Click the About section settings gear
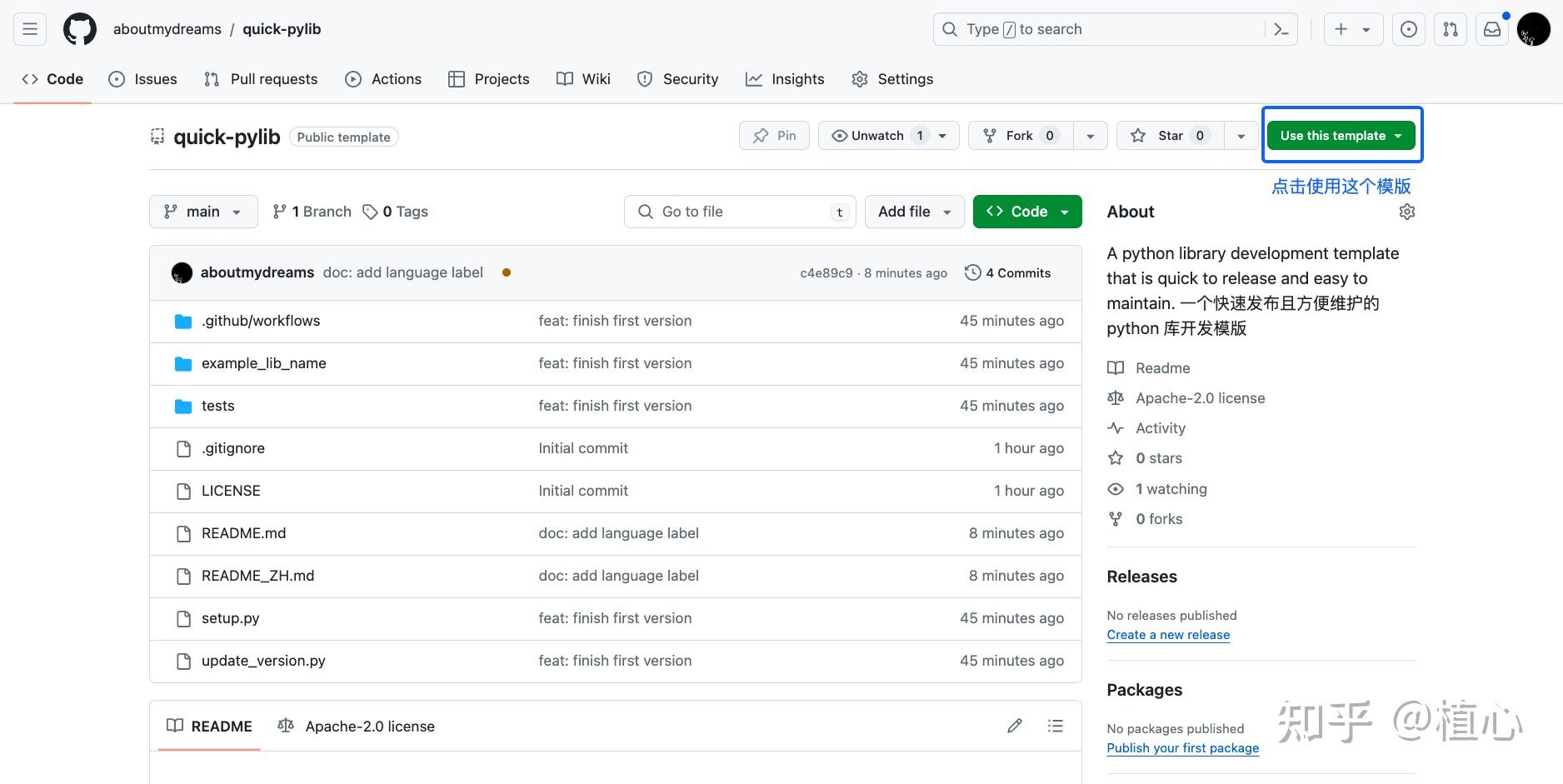Viewport: 1563px width, 784px height. [1407, 212]
